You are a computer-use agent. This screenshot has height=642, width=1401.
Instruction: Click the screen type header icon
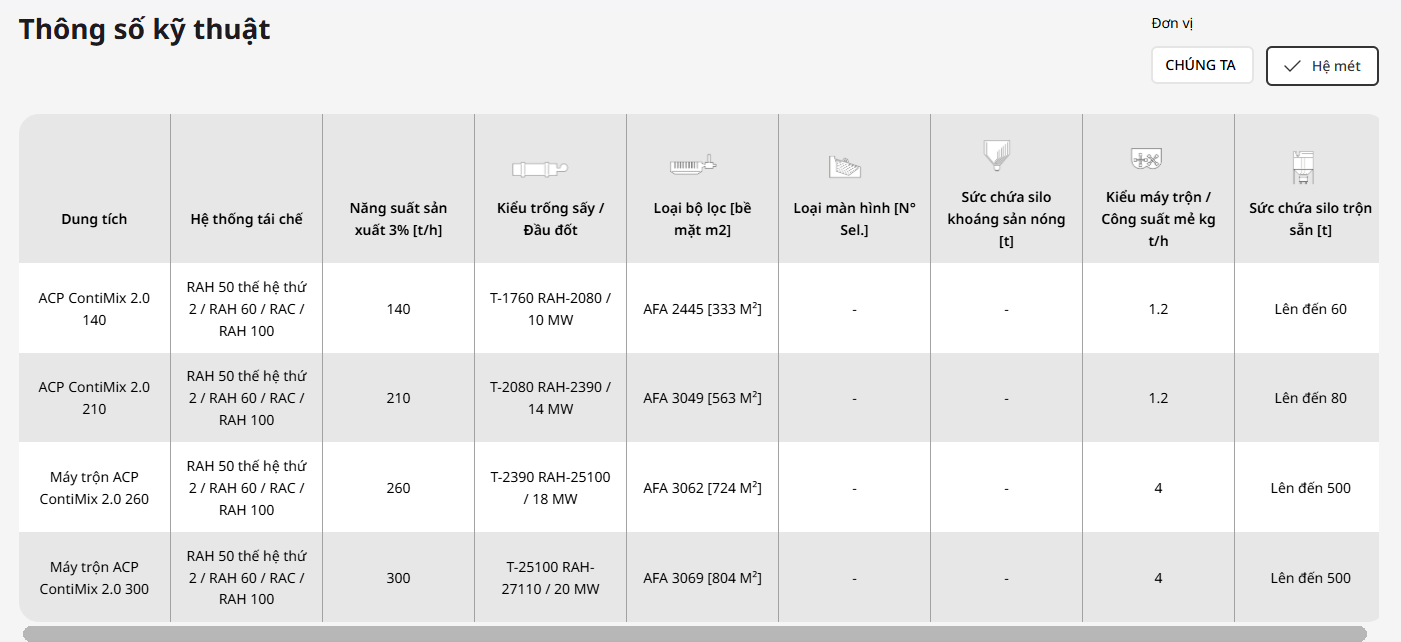pos(845,166)
